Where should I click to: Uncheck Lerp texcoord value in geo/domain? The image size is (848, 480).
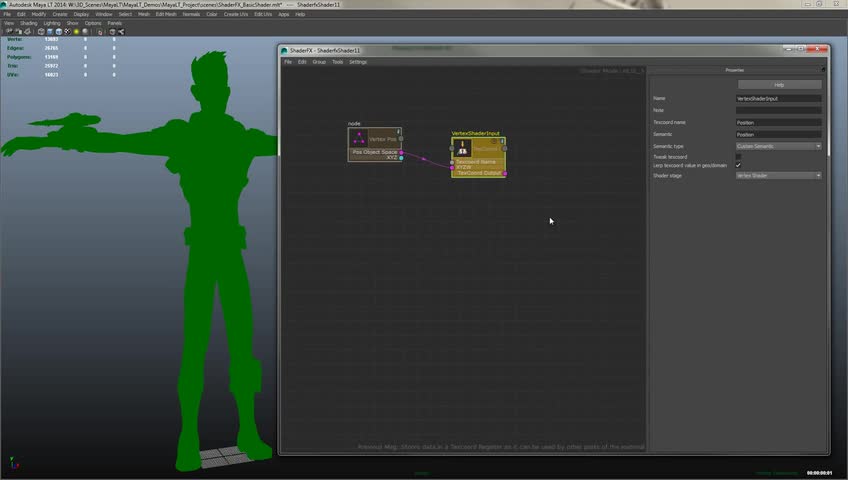(x=738, y=165)
